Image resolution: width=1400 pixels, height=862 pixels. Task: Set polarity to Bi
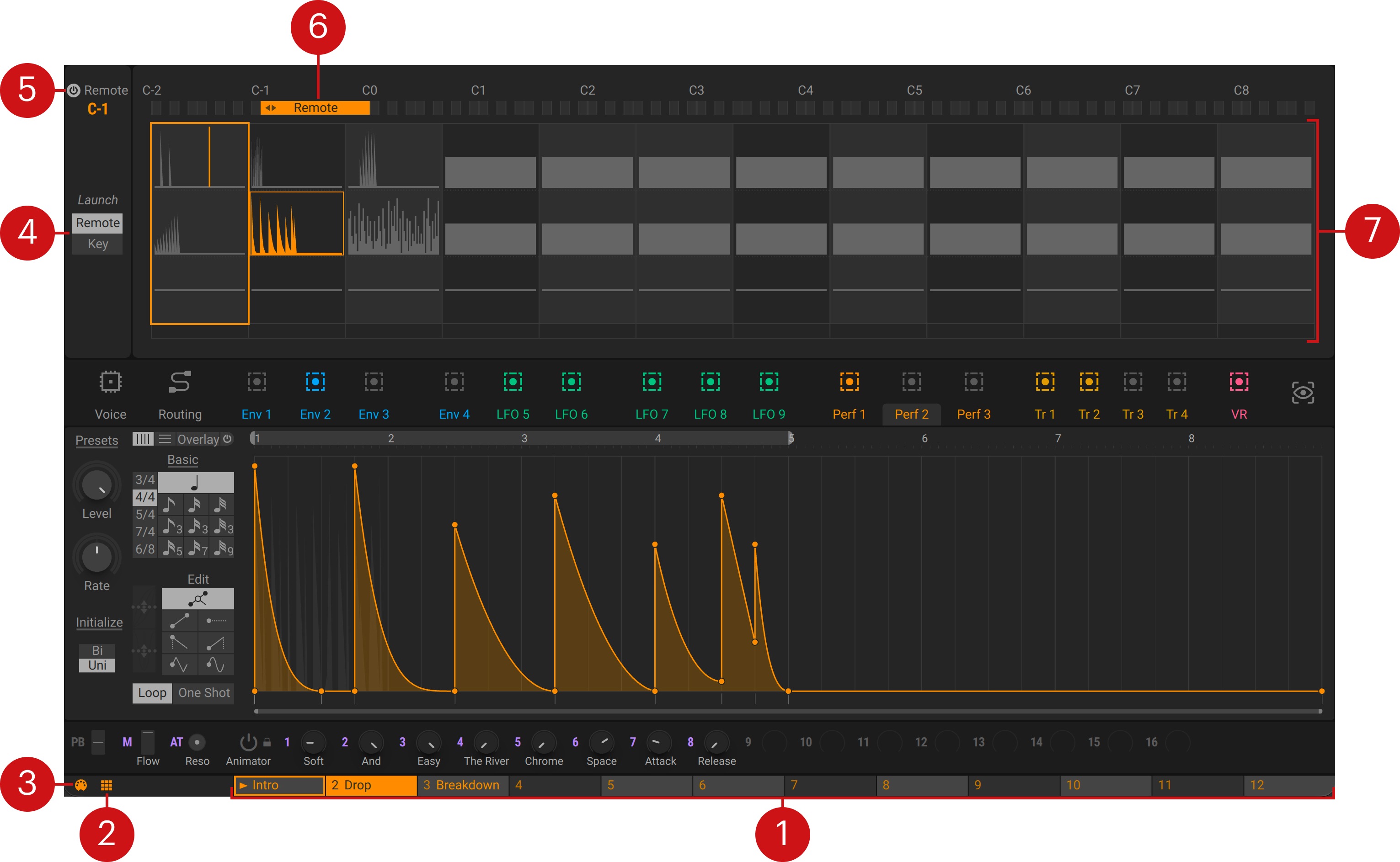[x=97, y=650]
